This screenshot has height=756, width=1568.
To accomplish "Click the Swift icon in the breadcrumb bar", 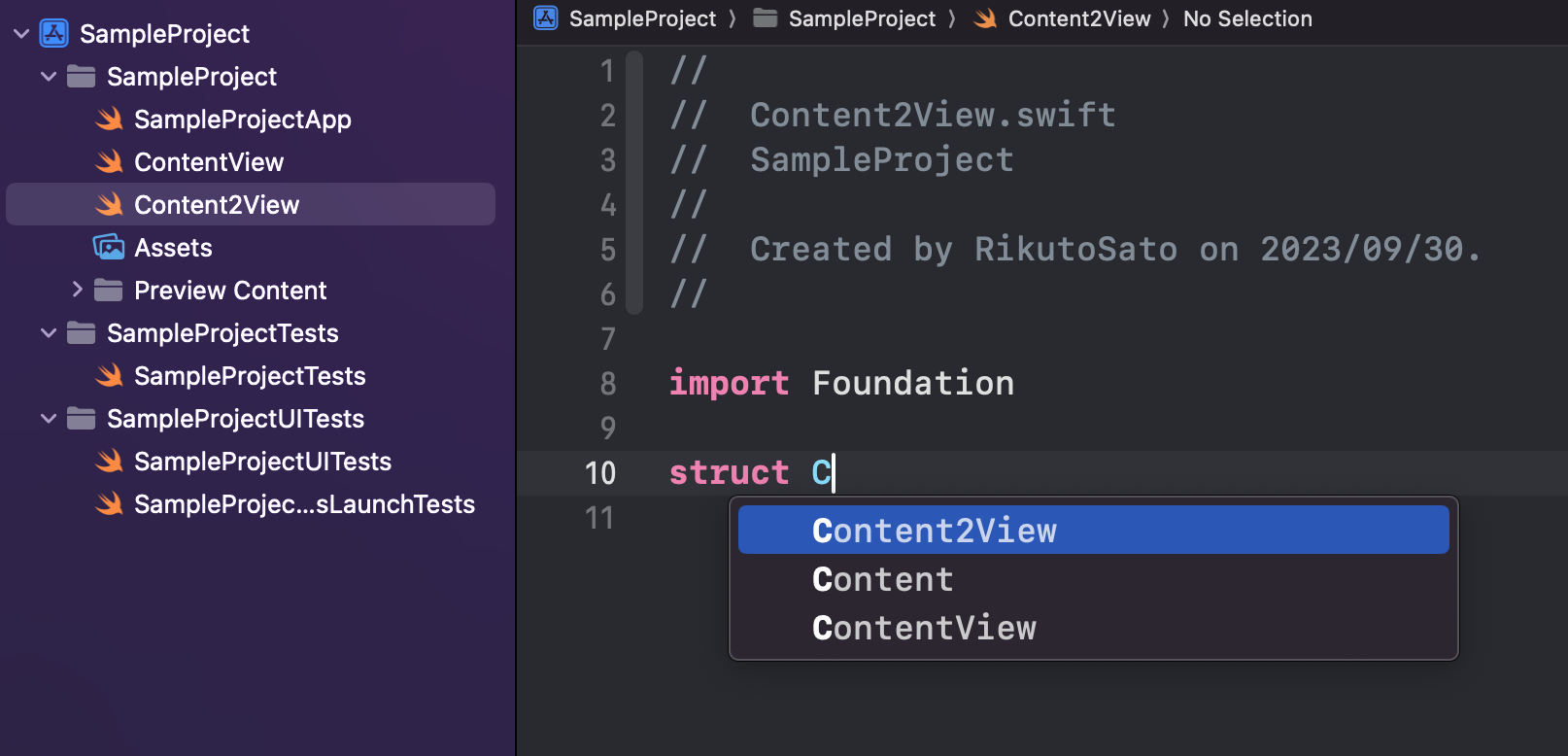I will coord(985,18).
